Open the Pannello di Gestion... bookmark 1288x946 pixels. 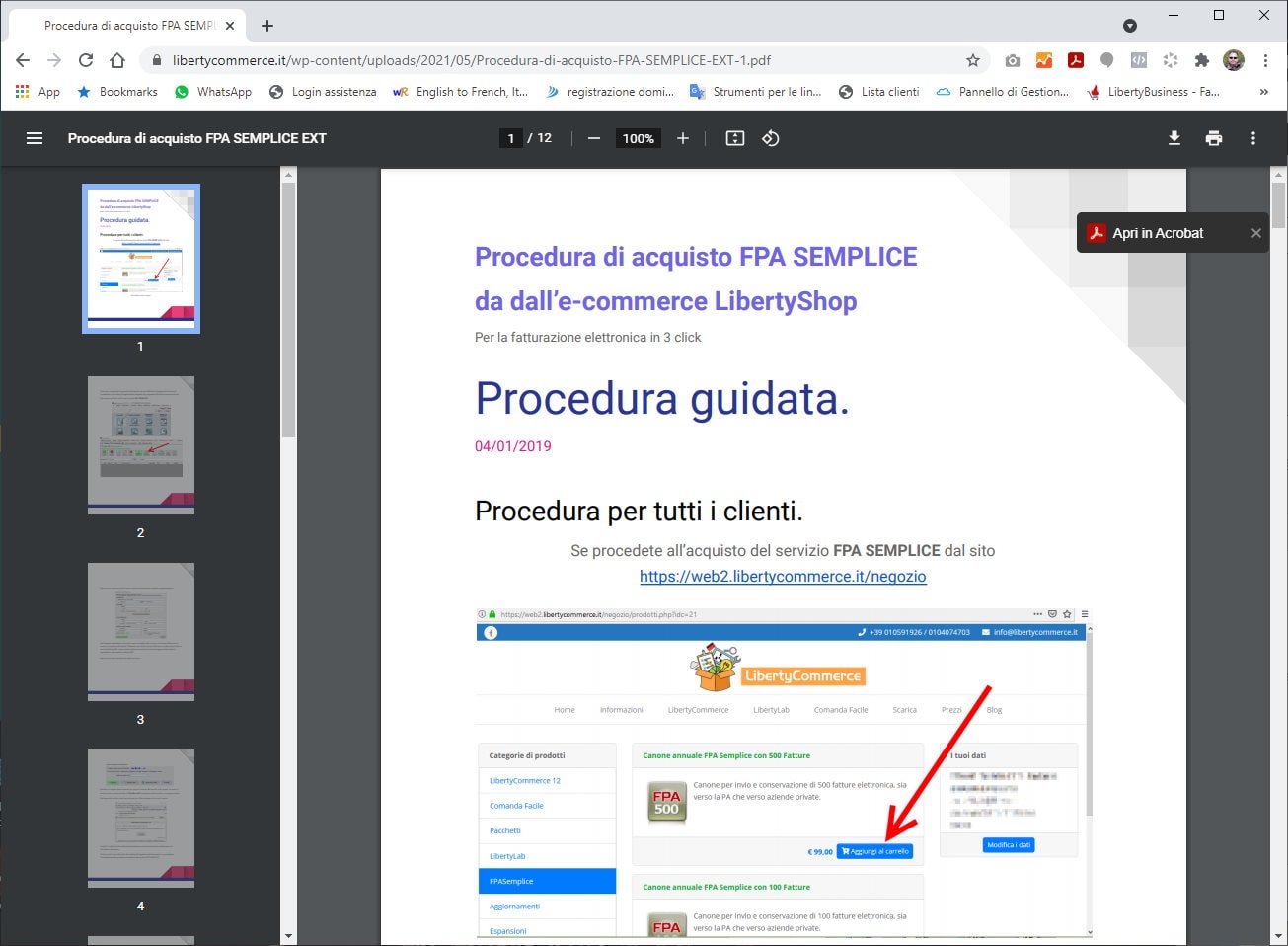[1002, 92]
